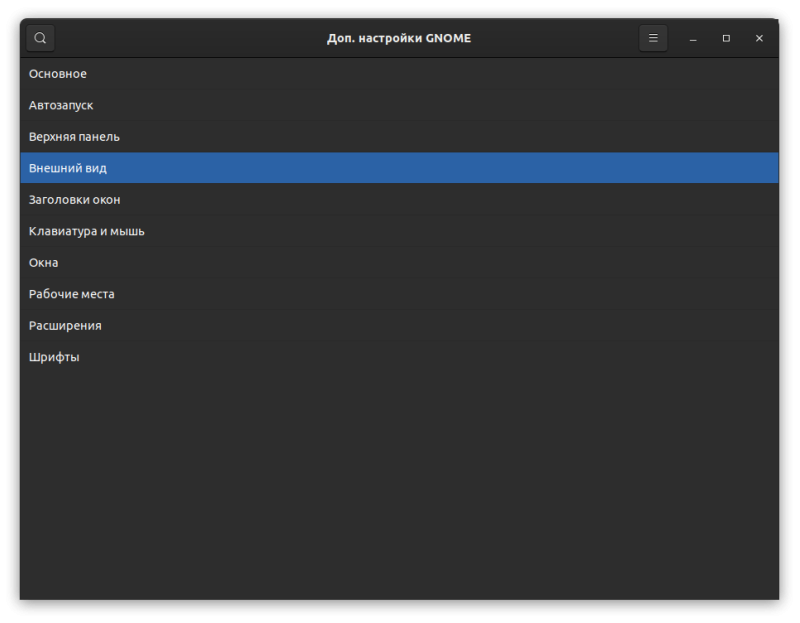800x623 pixels.
Task: Select Рабочие места in the list
Action: [x=399, y=294]
